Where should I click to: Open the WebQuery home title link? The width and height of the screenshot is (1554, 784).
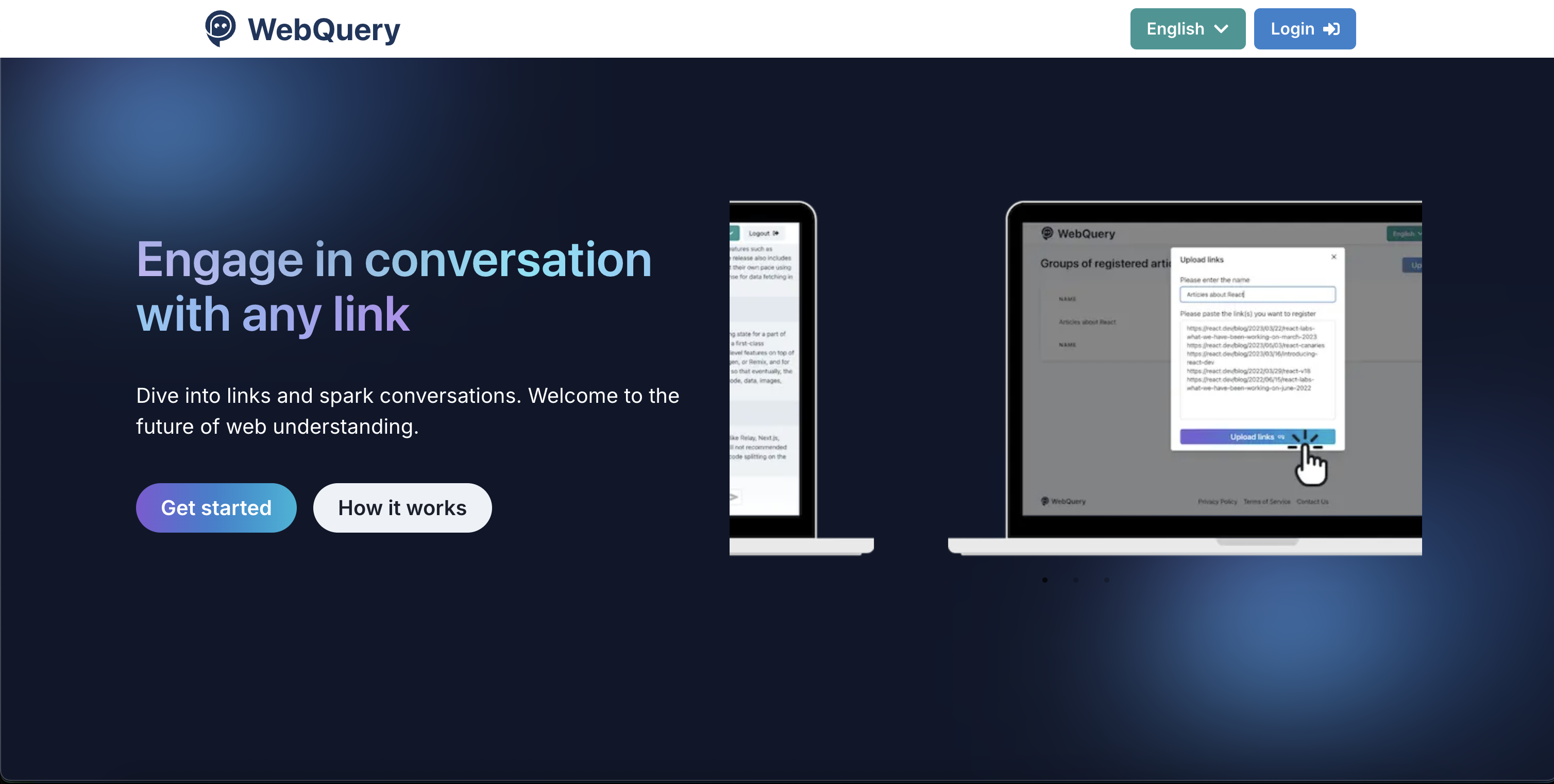coord(324,29)
